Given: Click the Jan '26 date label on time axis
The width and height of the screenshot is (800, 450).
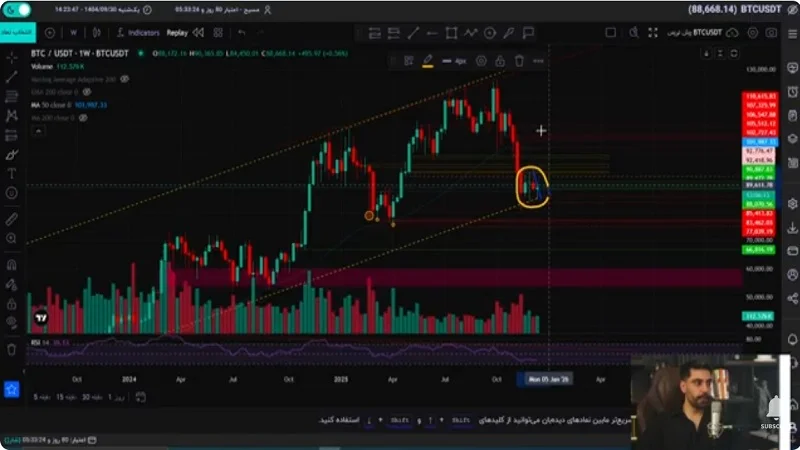Looking at the screenshot, I should (x=548, y=379).
